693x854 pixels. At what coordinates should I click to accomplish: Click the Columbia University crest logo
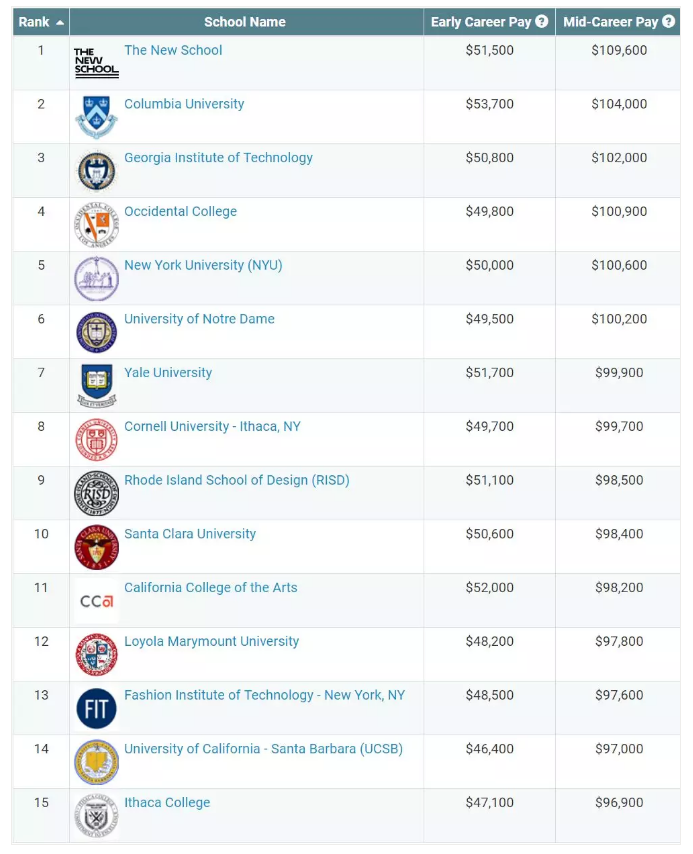96,117
